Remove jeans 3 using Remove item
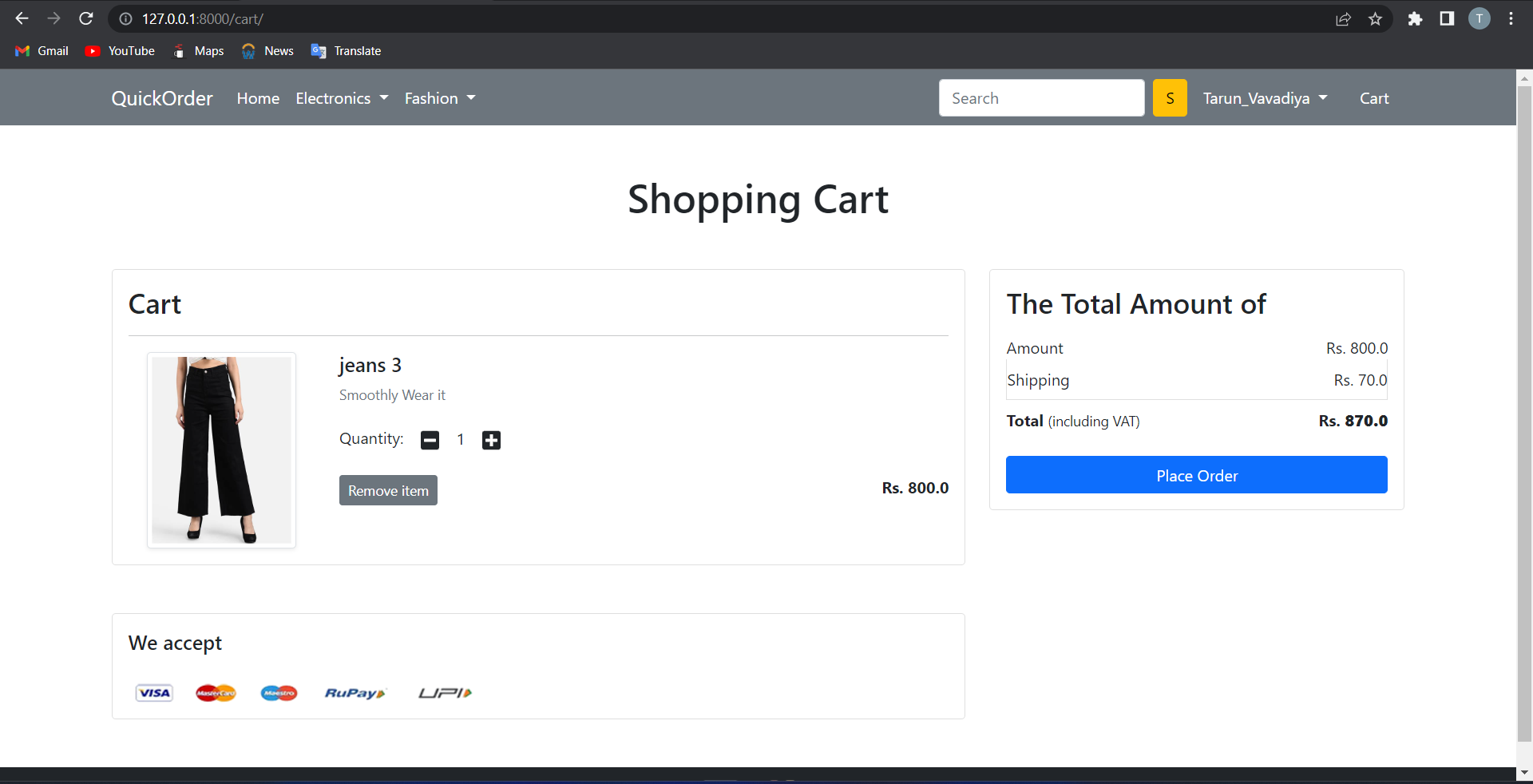1533x784 pixels. pyautogui.click(x=387, y=490)
